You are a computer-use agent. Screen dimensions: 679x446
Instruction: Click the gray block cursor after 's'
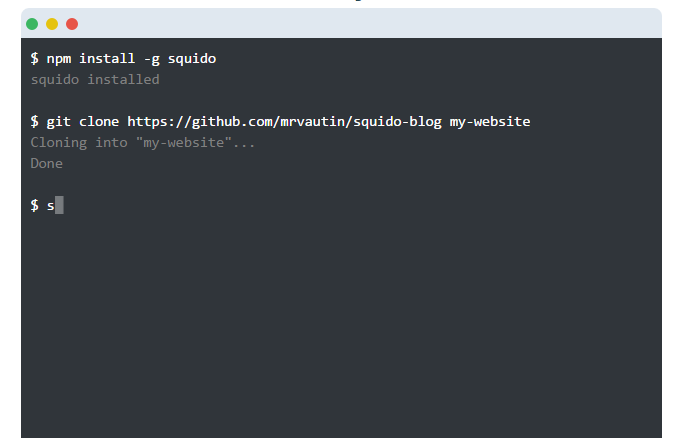point(59,205)
